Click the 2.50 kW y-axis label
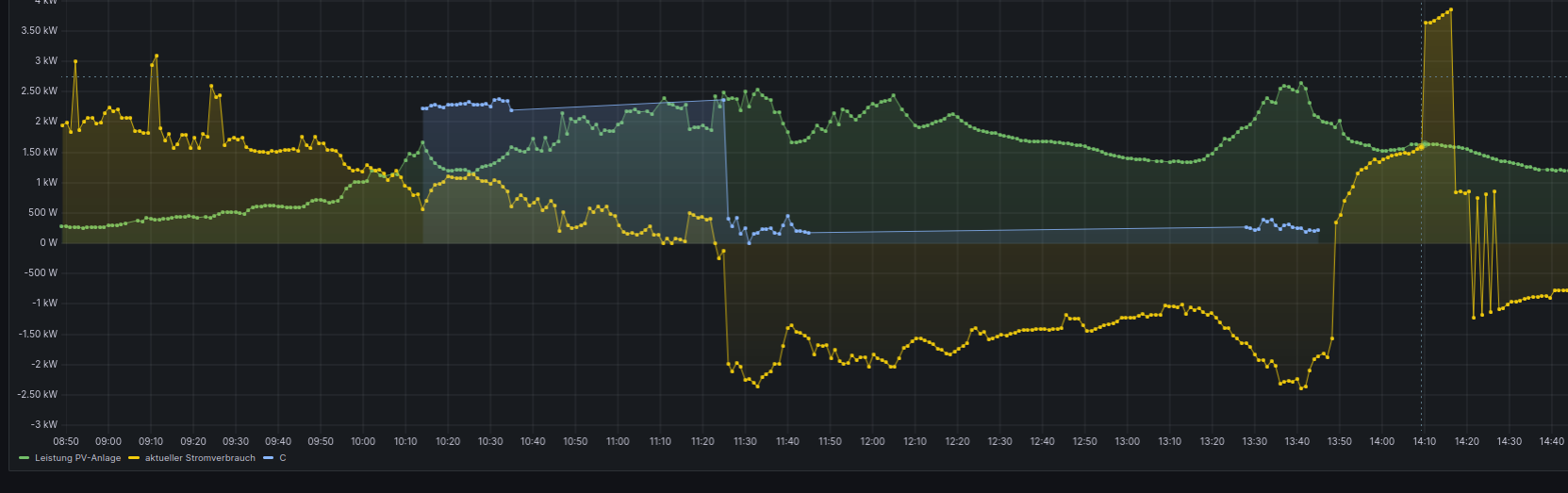This screenshot has height=493, width=1568. click(x=40, y=91)
